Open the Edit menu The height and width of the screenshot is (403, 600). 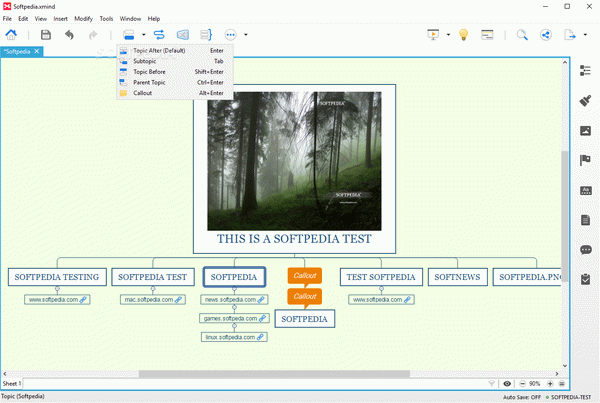[23, 18]
